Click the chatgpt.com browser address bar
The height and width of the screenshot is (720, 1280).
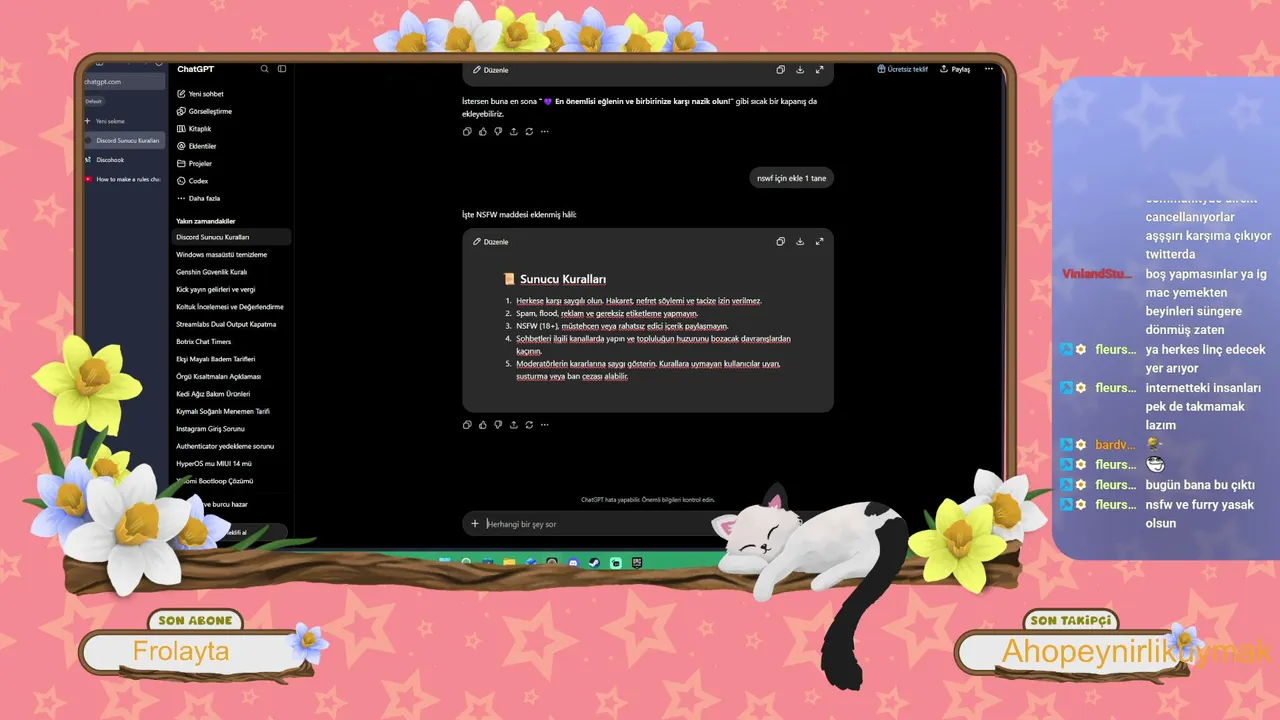click(123, 82)
